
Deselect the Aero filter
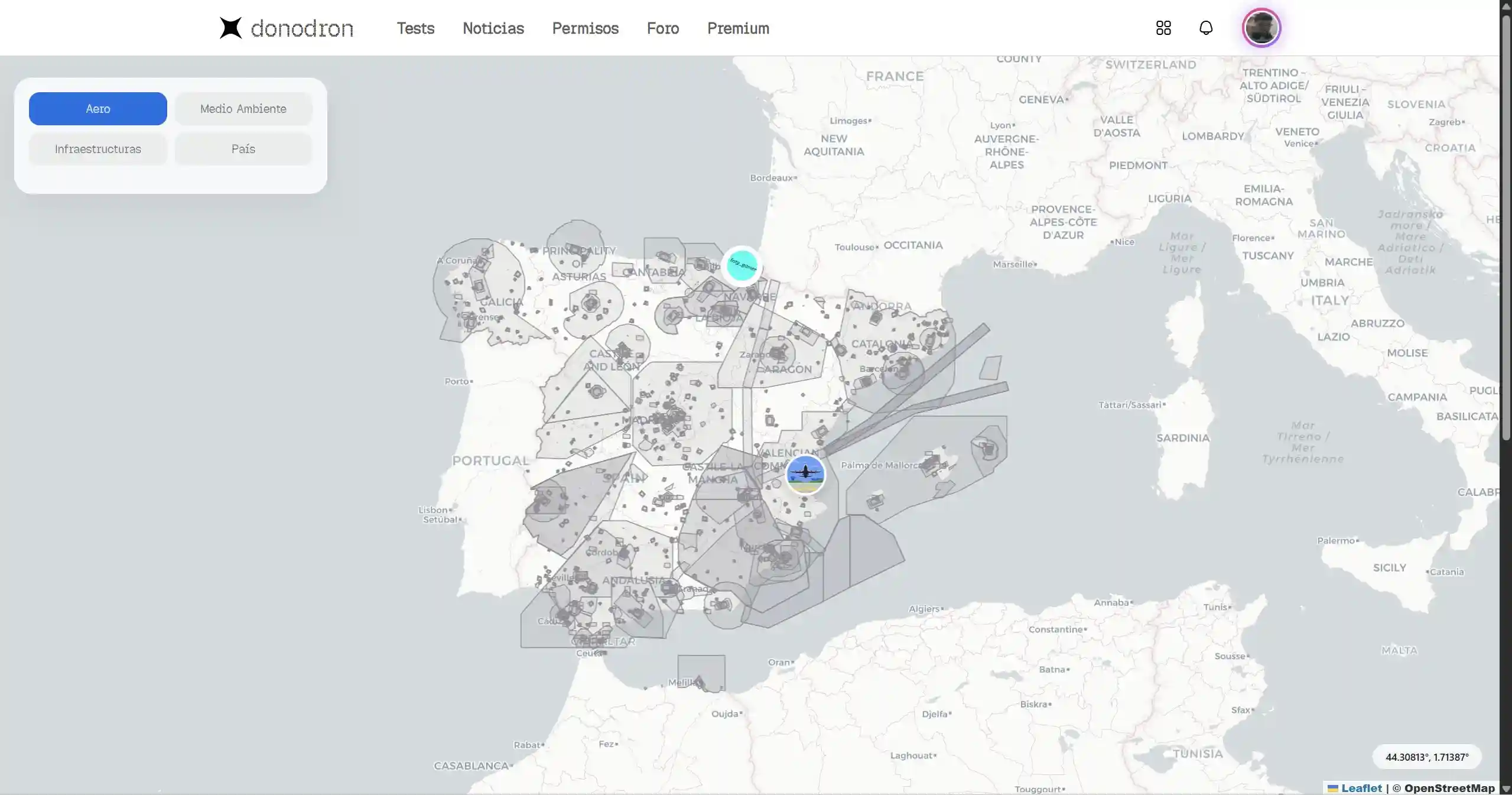click(x=97, y=108)
